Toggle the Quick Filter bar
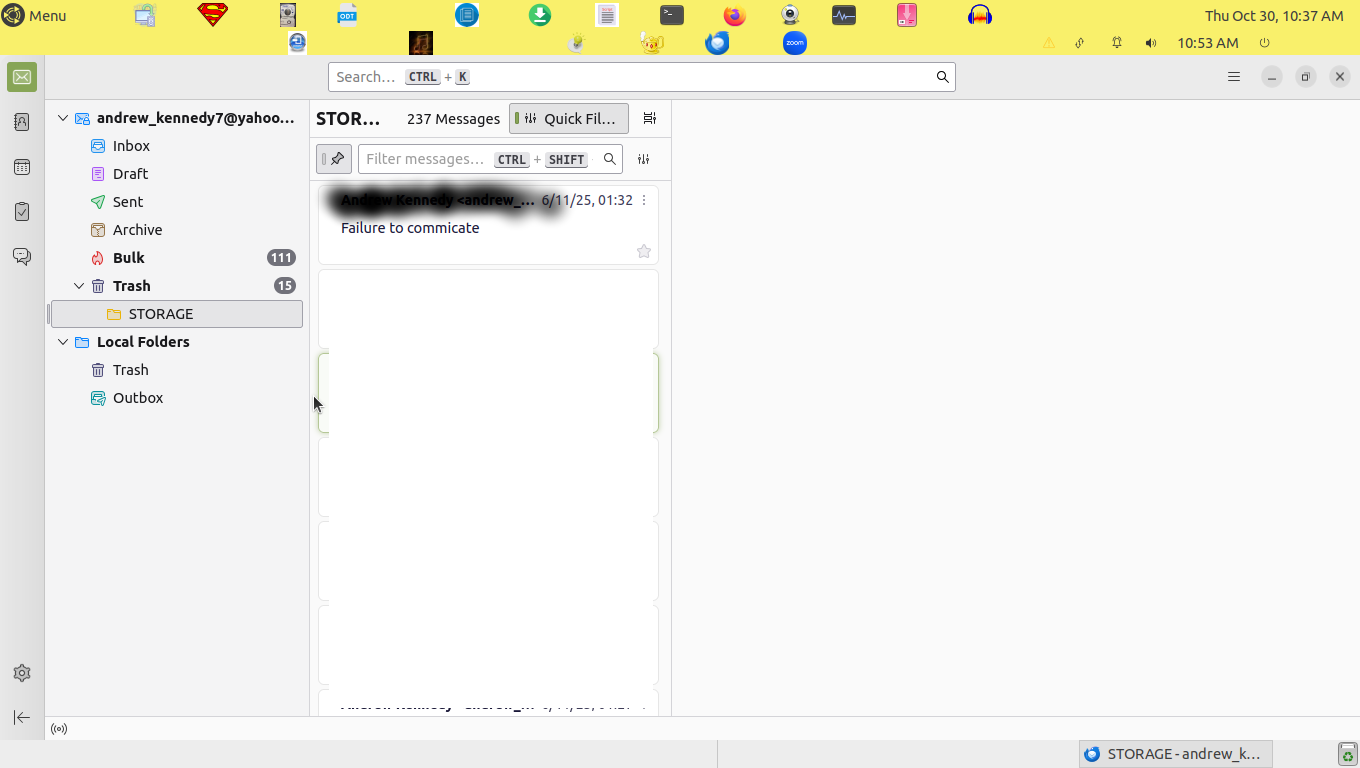The height and width of the screenshot is (768, 1360). click(568, 118)
